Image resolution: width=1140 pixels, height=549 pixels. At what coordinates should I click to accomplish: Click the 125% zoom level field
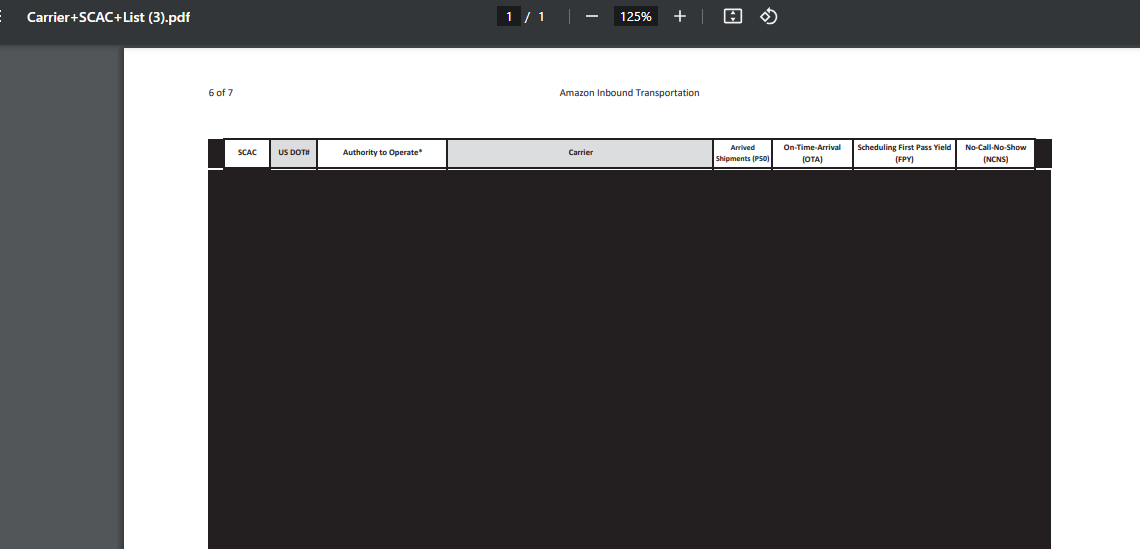pos(635,16)
